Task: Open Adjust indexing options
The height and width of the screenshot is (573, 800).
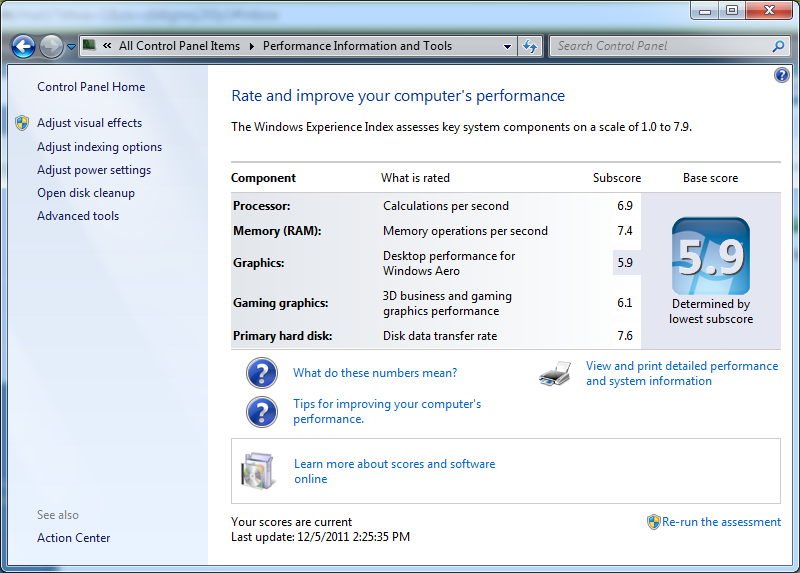Action: 99,147
